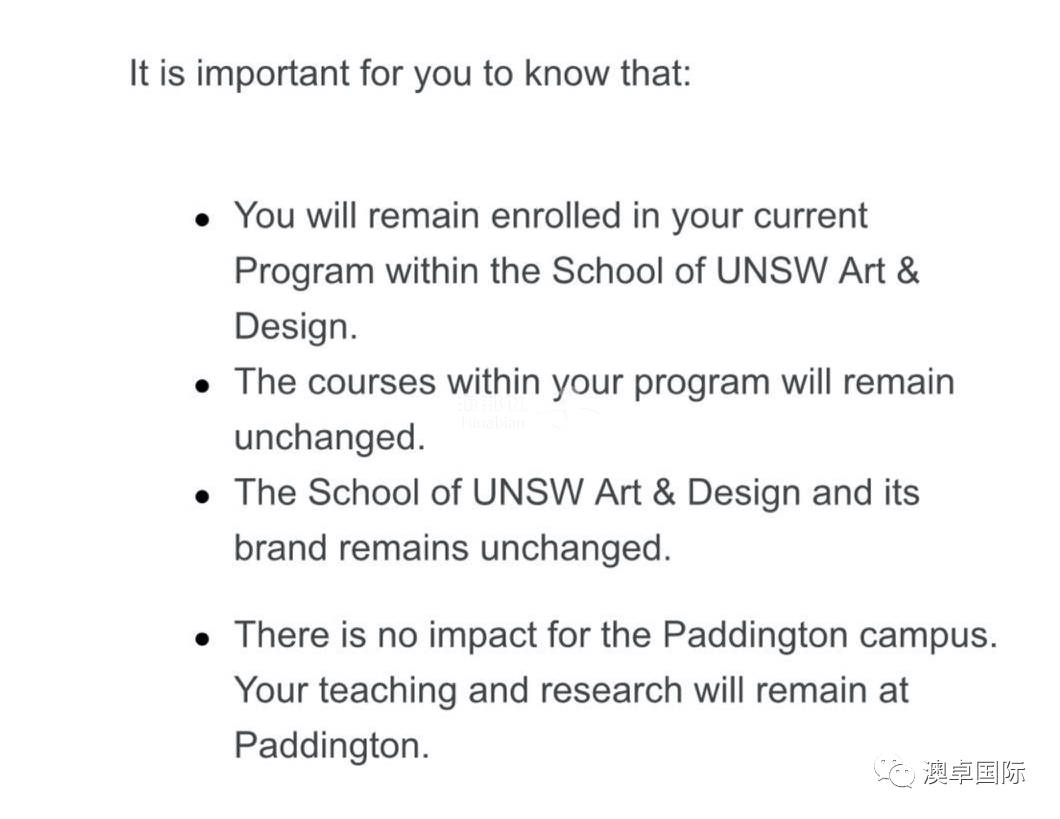Viewport: 1060px width, 819px height.
Task: Click the line 'There is no impact for the Paddington campus.'
Action: tap(616, 637)
